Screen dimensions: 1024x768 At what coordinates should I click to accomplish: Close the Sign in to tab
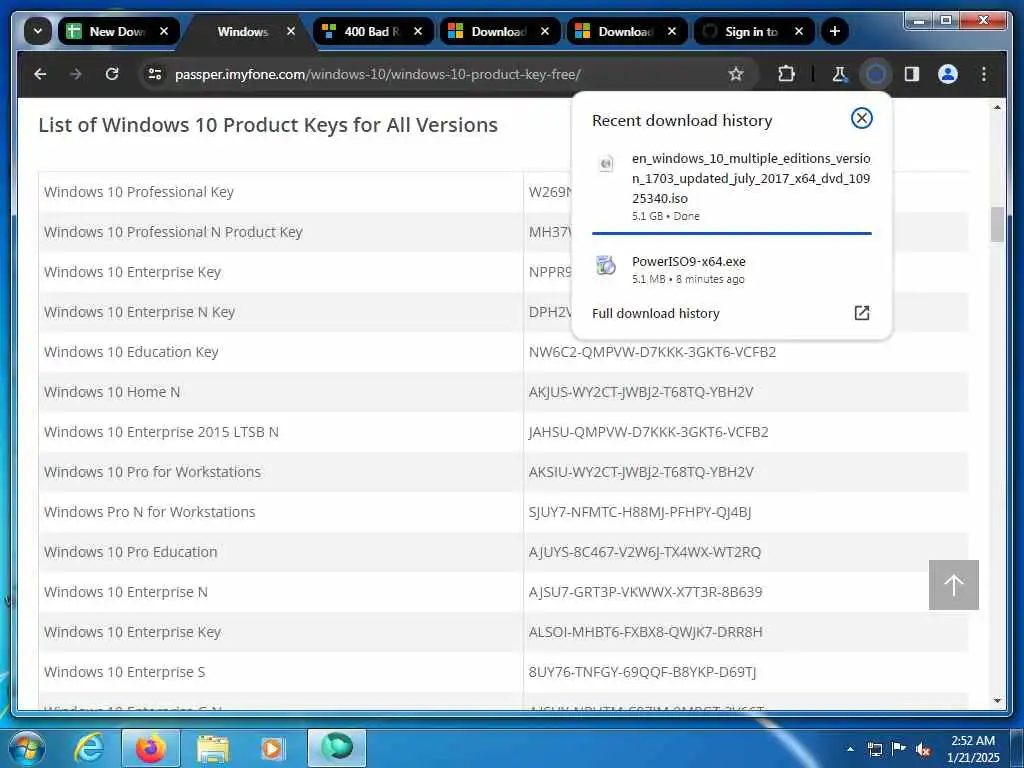[x=799, y=31]
